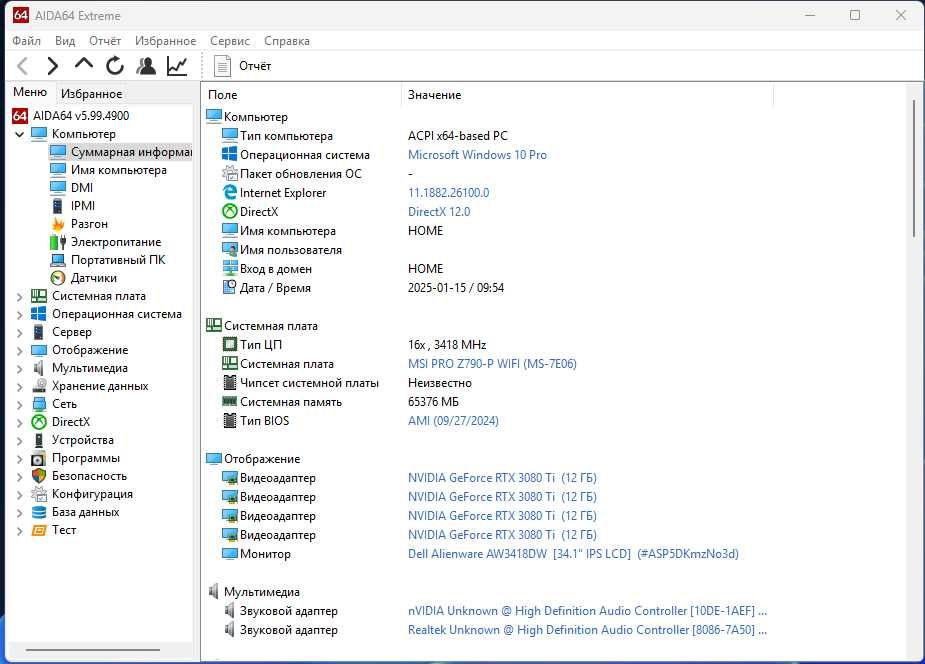
Task: Expand the DirectX tree node
Action: tap(19, 423)
